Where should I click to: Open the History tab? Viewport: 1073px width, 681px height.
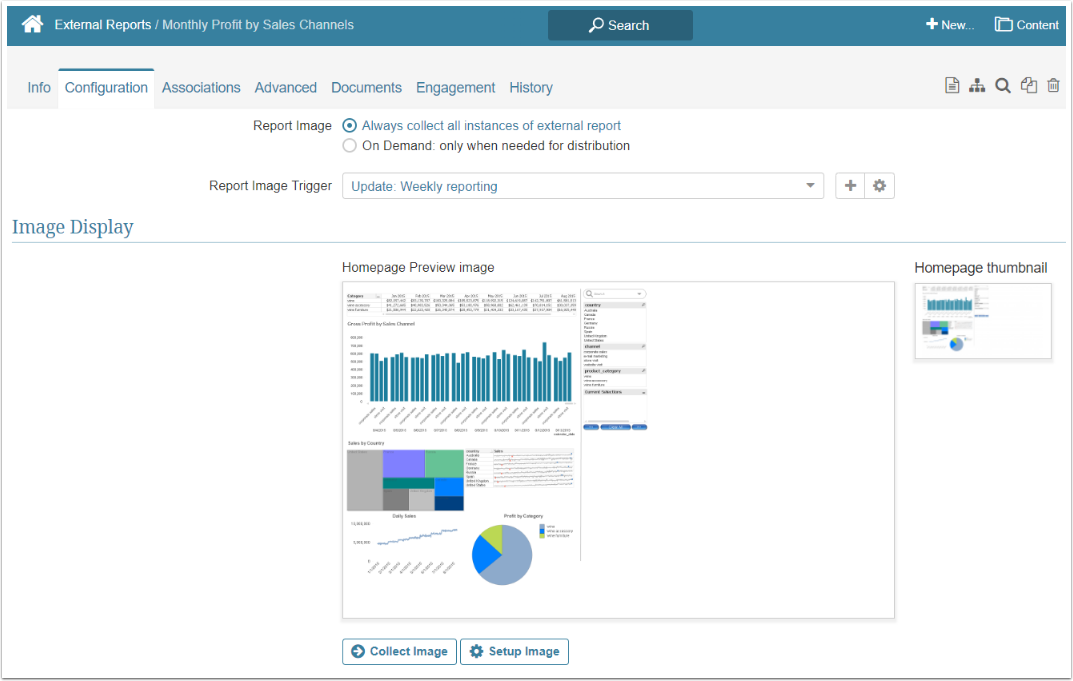point(530,88)
